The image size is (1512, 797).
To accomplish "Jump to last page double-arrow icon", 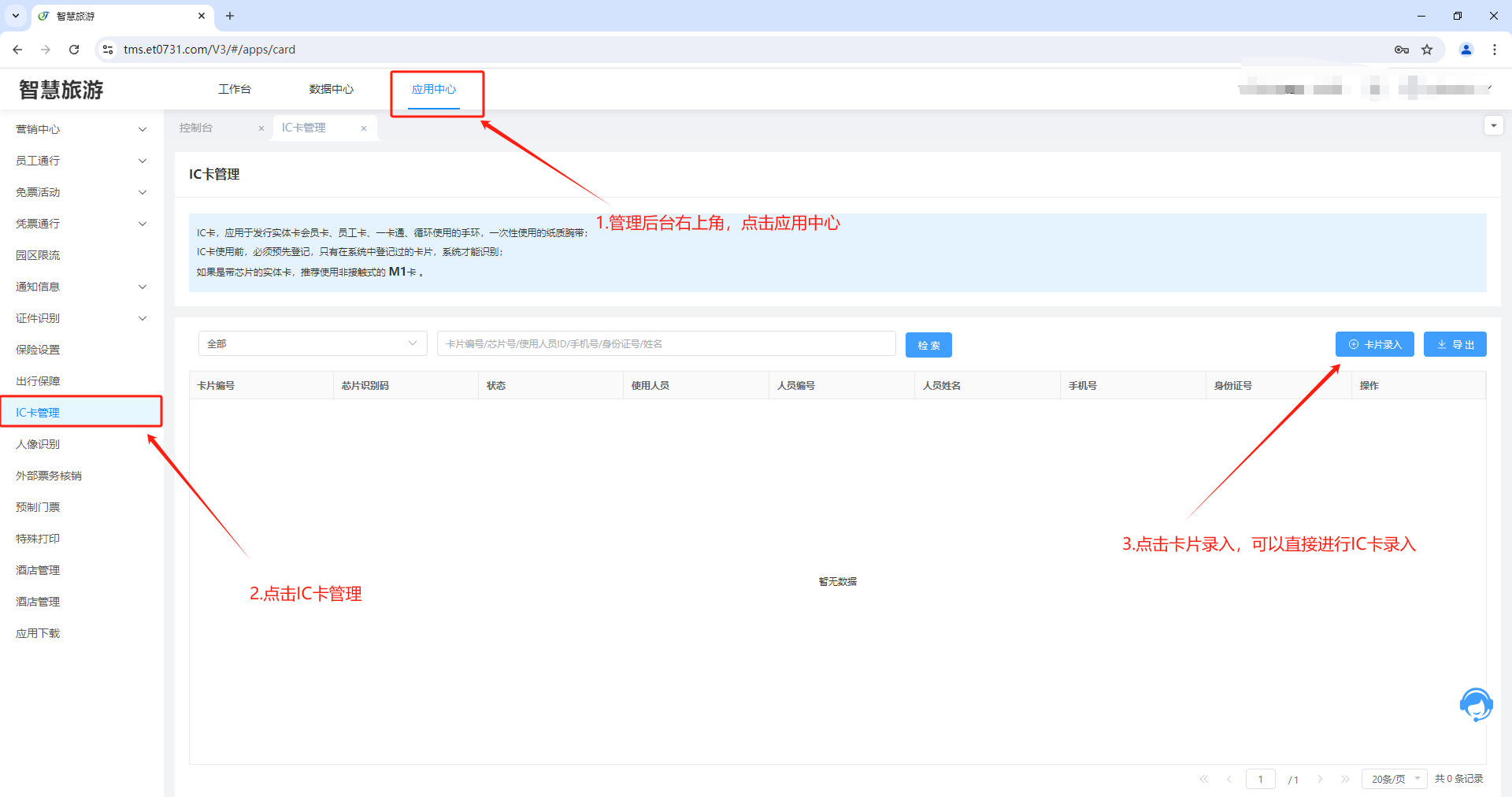I will click(x=1345, y=779).
